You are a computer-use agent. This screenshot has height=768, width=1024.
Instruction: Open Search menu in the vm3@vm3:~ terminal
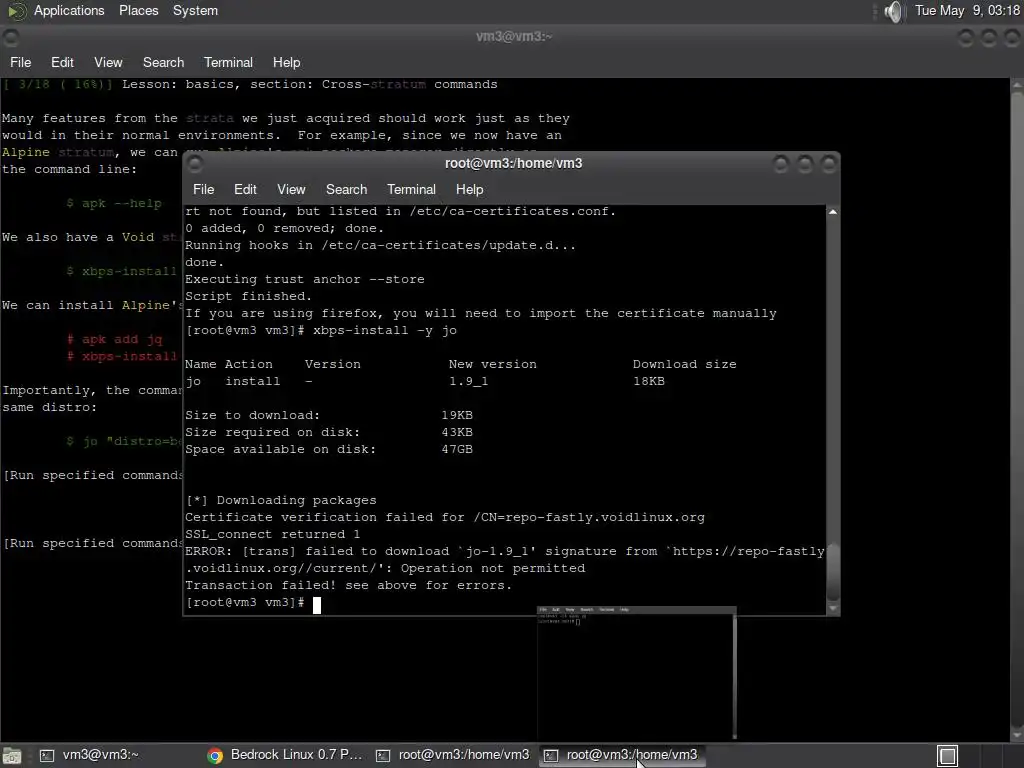tap(163, 63)
